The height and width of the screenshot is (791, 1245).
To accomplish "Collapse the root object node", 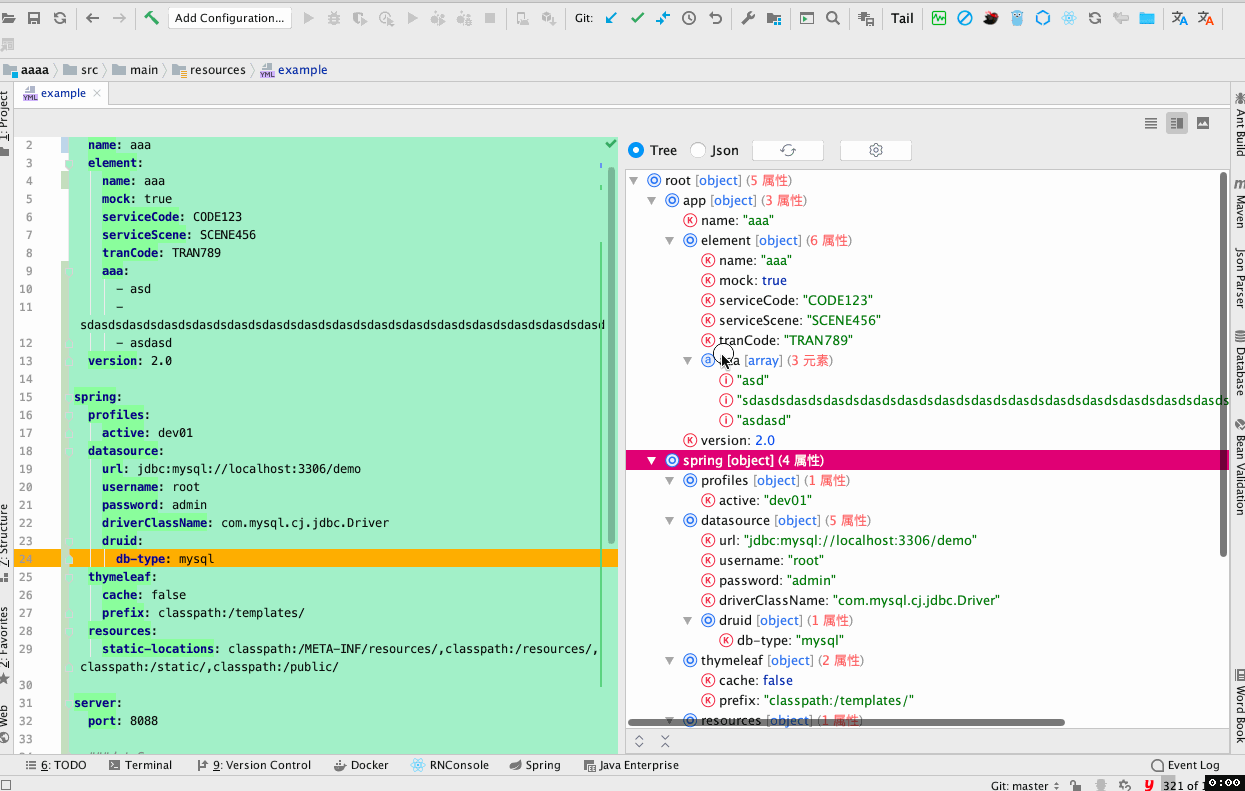I will click(634, 181).
